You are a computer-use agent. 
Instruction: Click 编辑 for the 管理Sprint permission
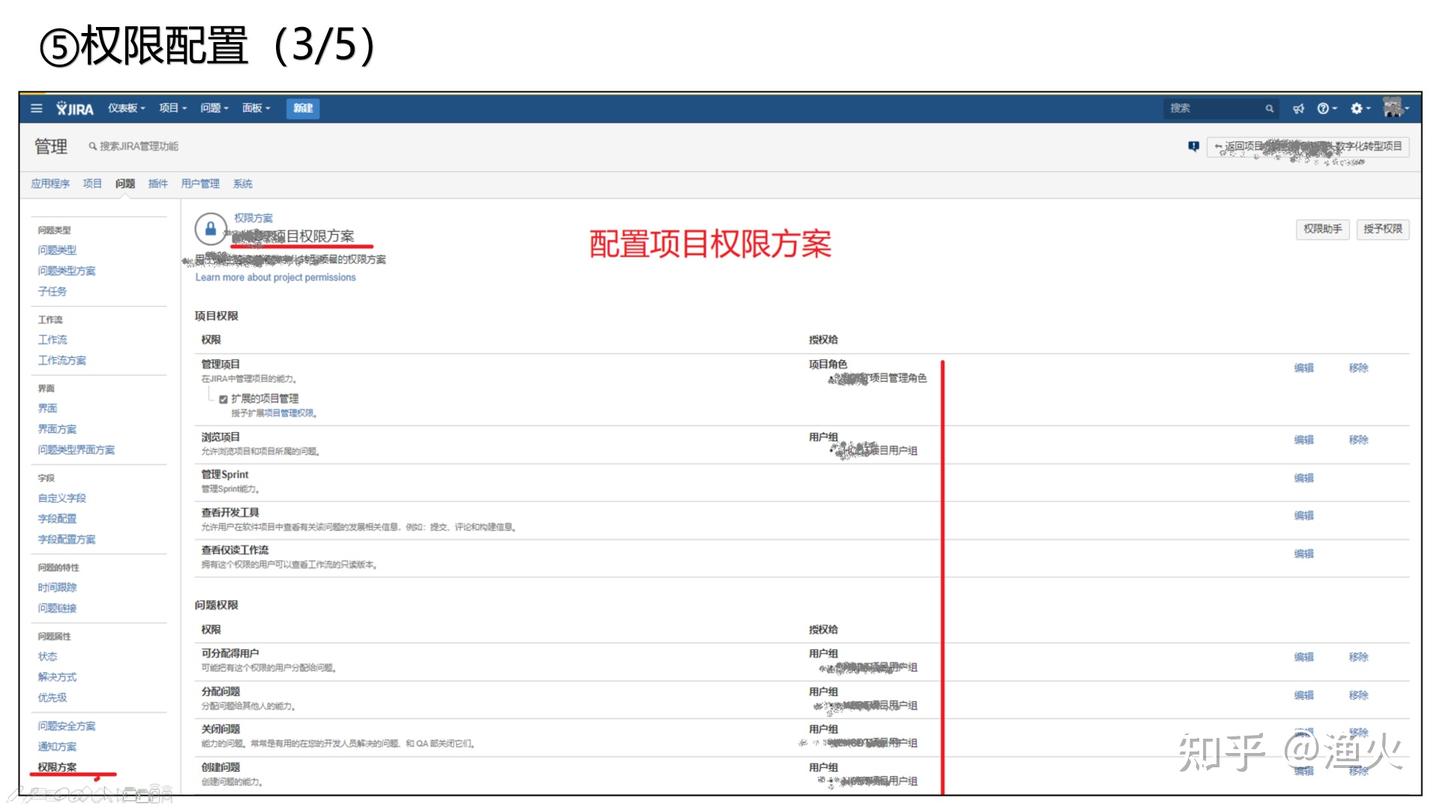[x=1304, y=478]
